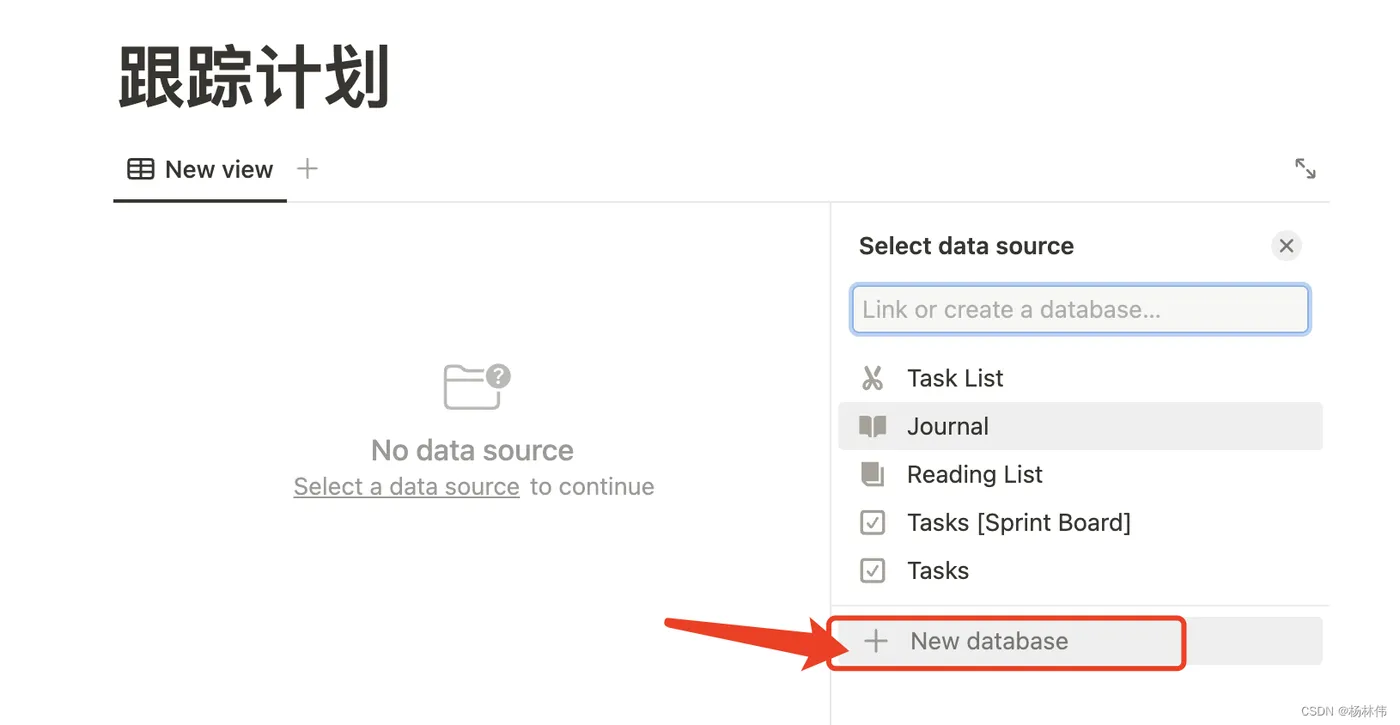Viewport: 1400px width, 725px height.
Task: Click the stacked pages icon beside Reading List
Action: tap(873, 475)
